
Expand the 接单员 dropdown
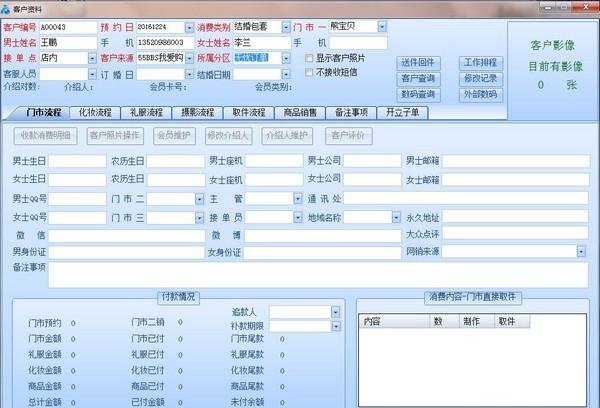click(298, 217)
